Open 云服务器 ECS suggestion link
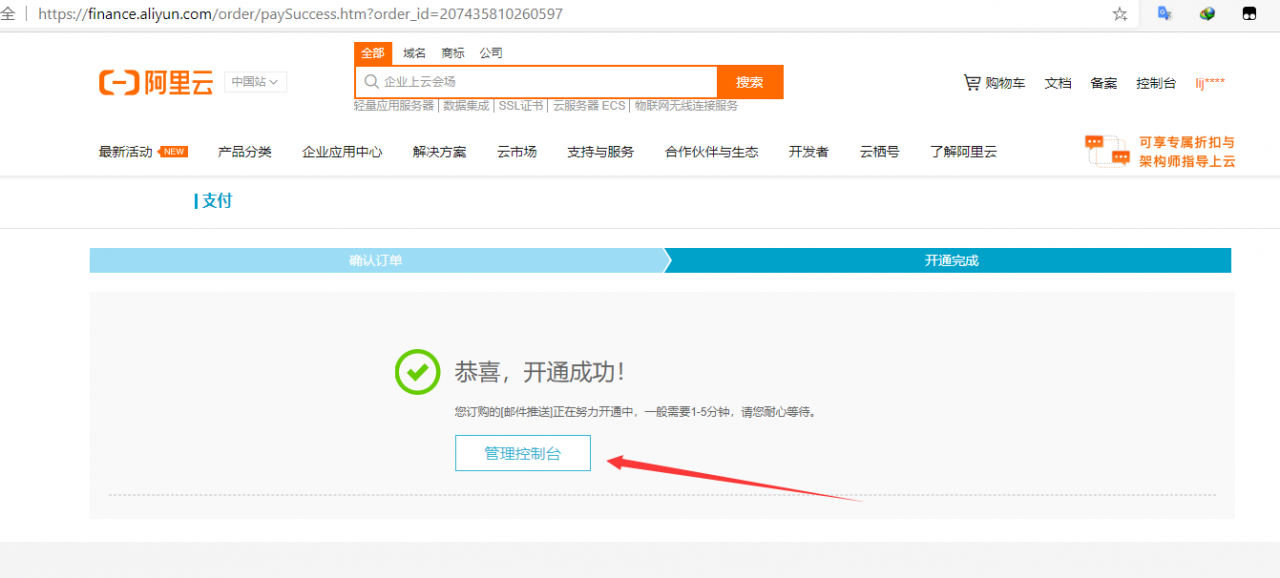The width and height of the screenshot is (1280, 578). (589, 105)
